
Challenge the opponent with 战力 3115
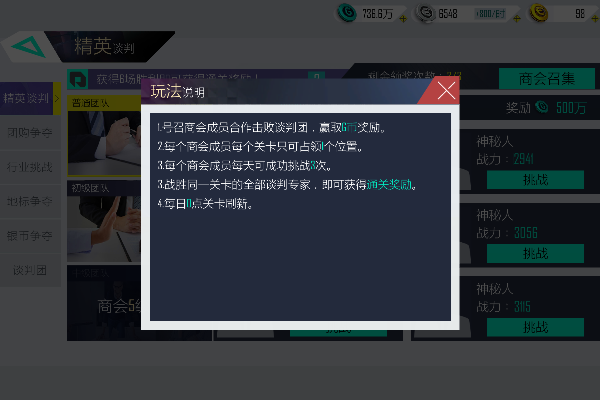pos(535,327)
